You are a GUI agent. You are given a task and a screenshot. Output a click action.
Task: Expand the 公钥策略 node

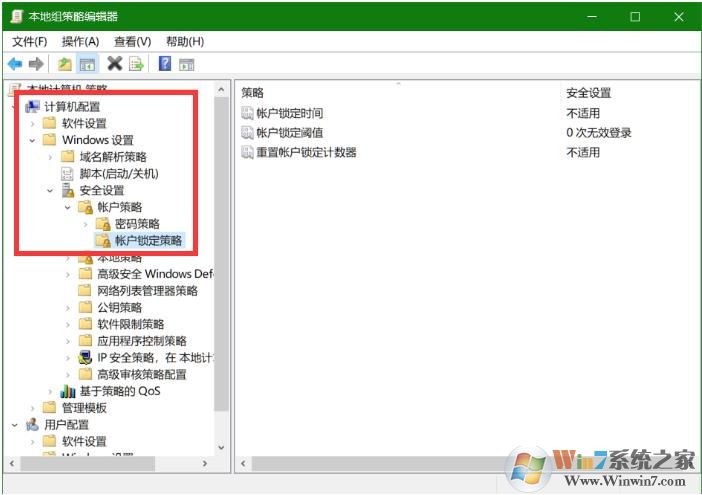[x=68, y=307]
